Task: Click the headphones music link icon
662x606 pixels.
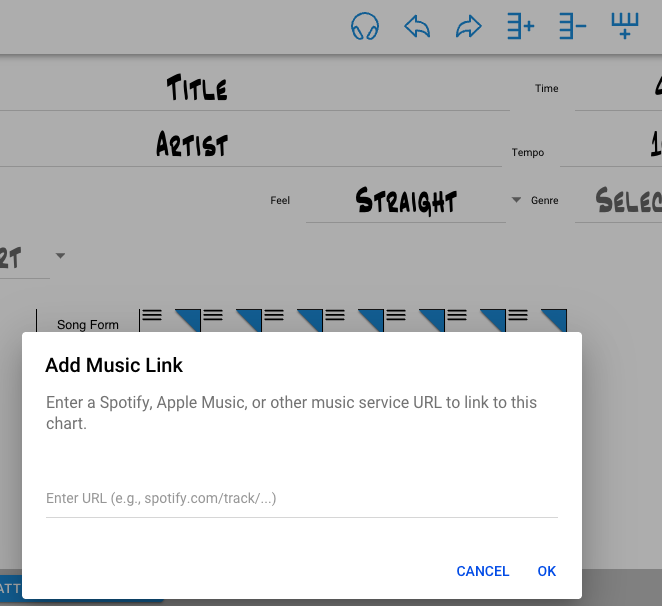Action: point(365,27)
